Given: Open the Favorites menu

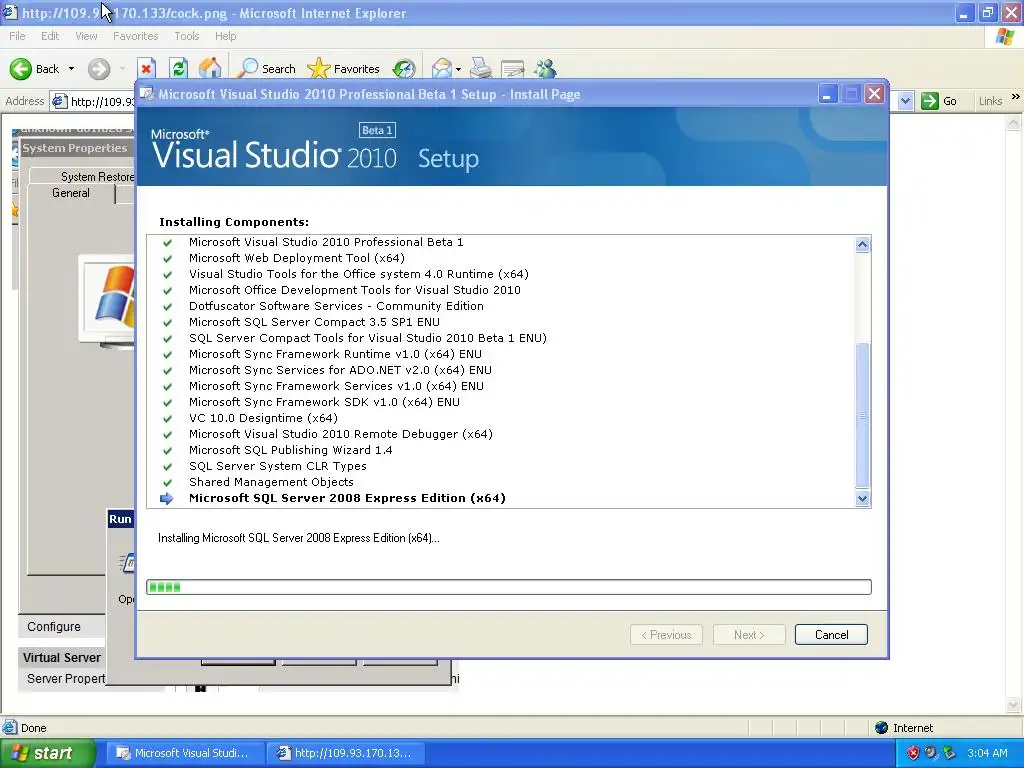Looking at the screenshot, I should (x=135, y=36).
